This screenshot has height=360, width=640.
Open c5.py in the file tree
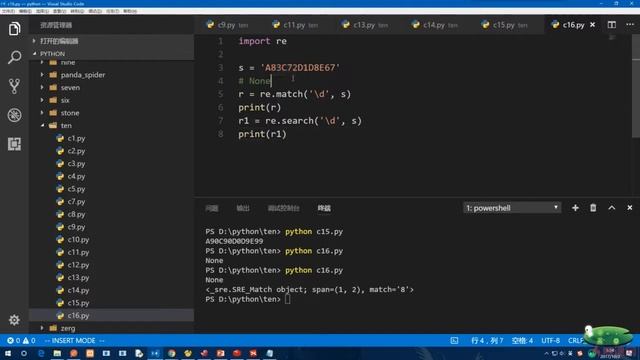click(112, 189)
